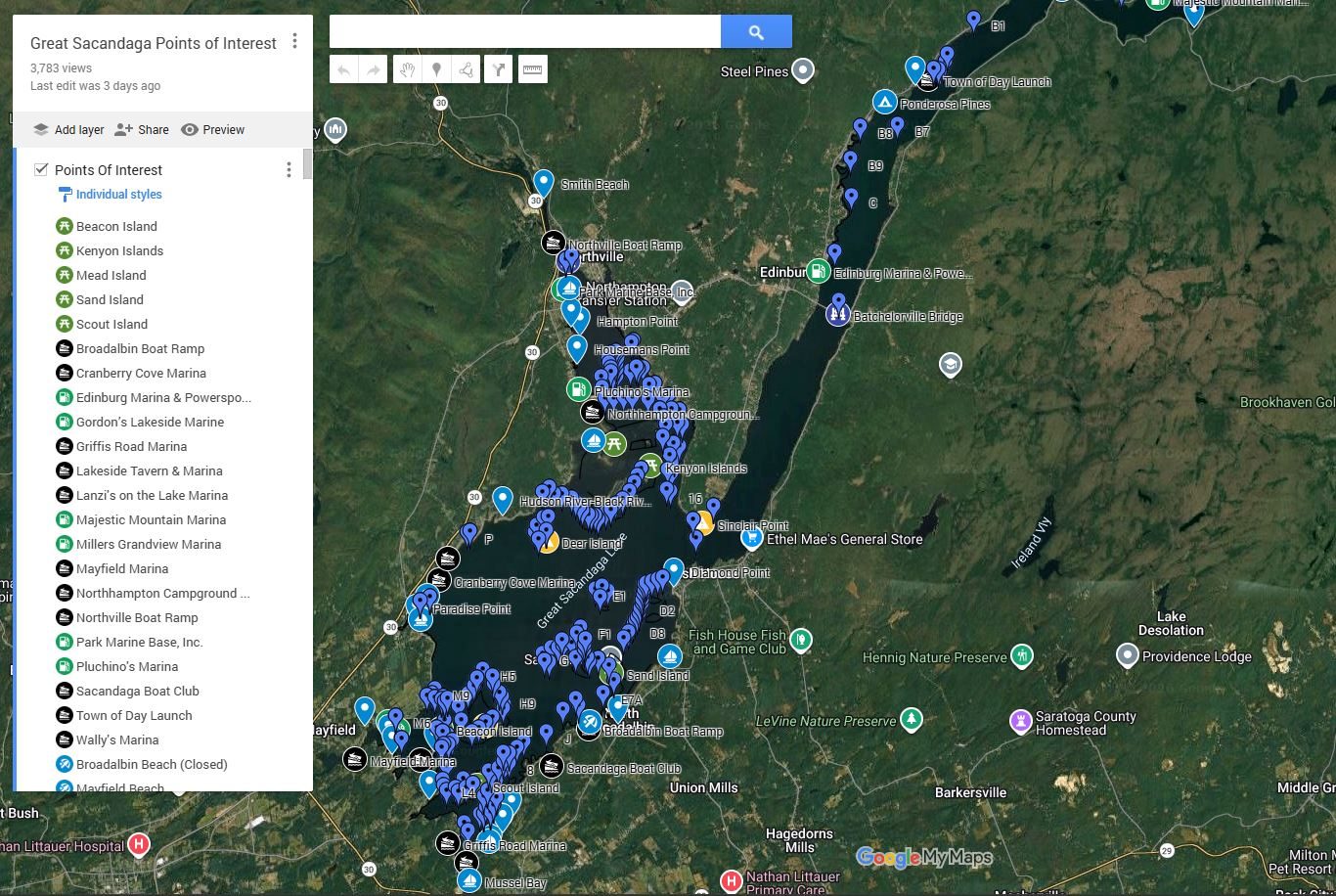Click the Steel Pines map marker
This screenshot has height=896, width=1336.
coord(803,70)
